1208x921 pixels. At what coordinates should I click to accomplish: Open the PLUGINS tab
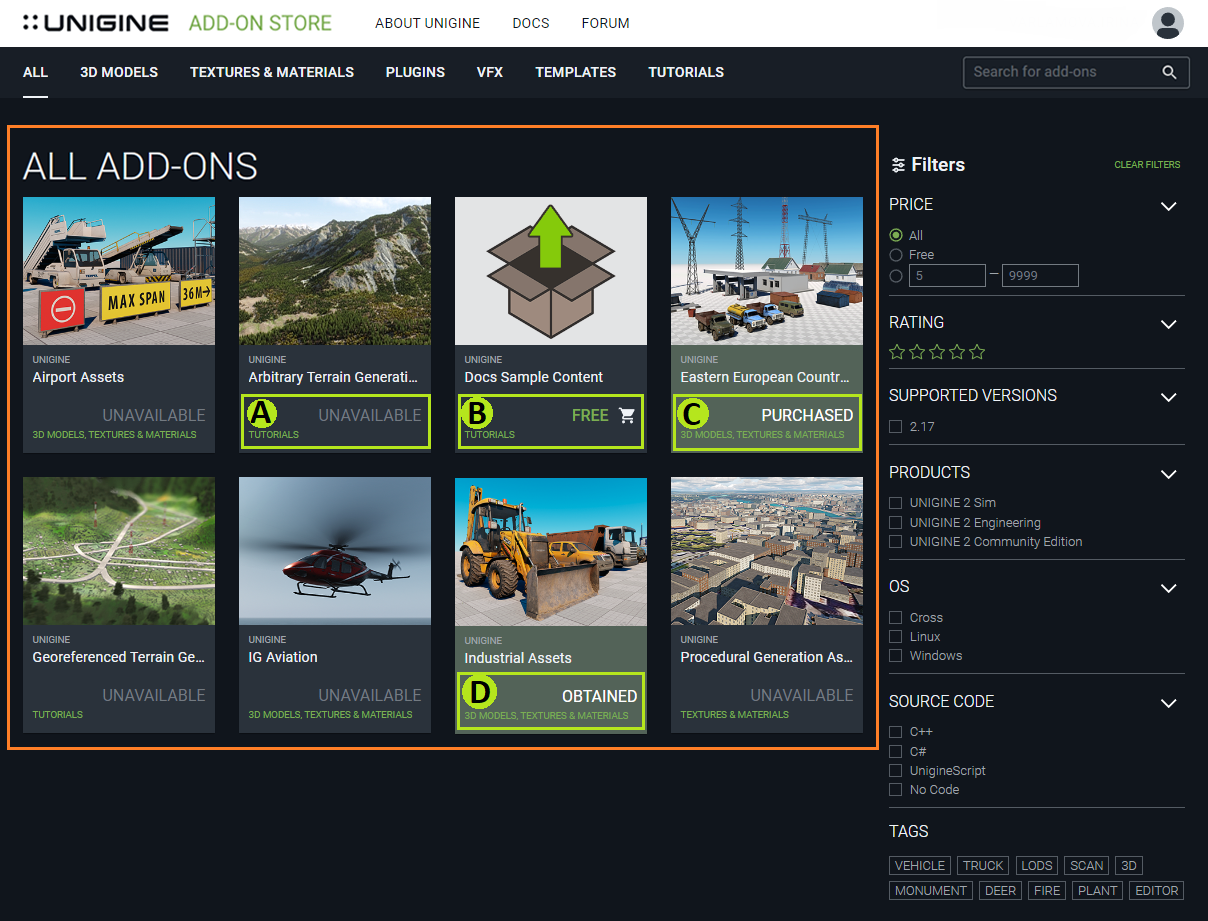tap(415, 72)
